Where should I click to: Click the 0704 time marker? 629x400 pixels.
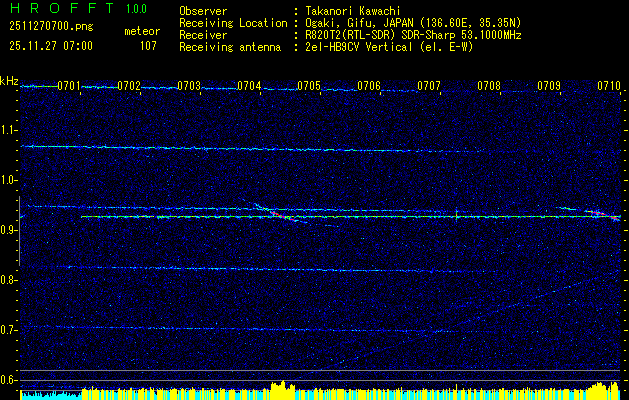point(249,86)
